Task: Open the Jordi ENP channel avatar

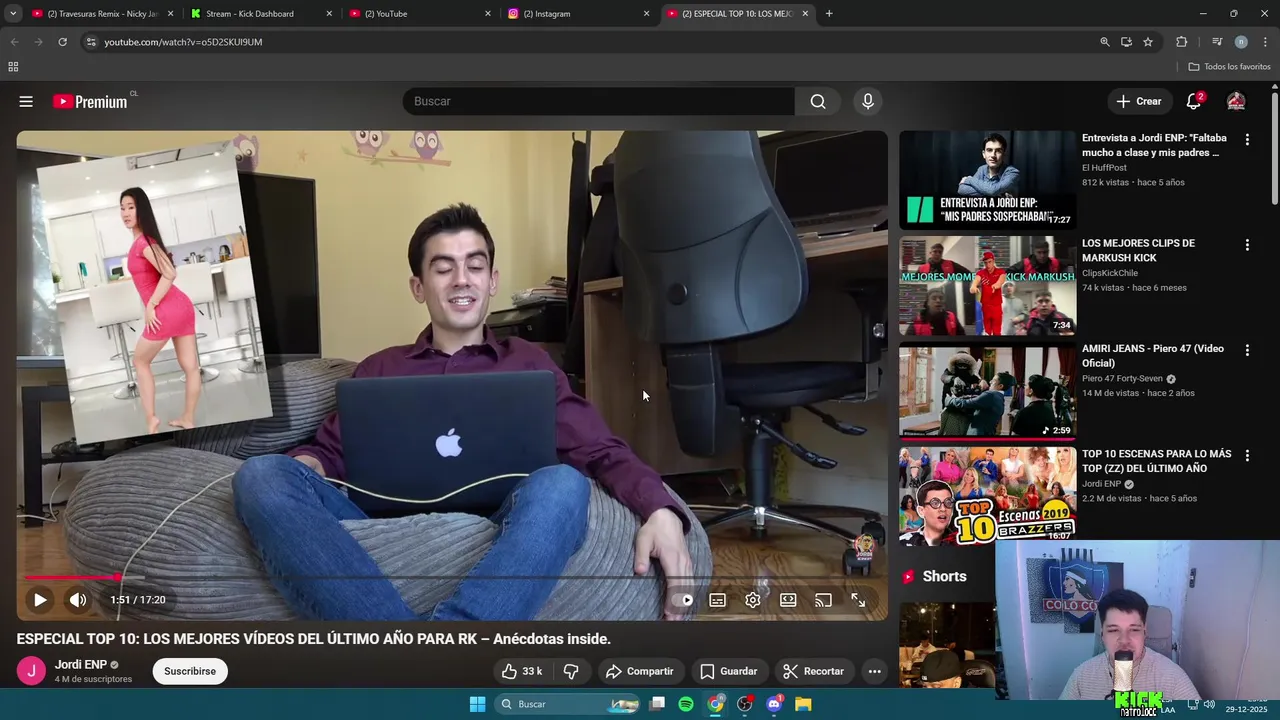Action: coord(31,671)
